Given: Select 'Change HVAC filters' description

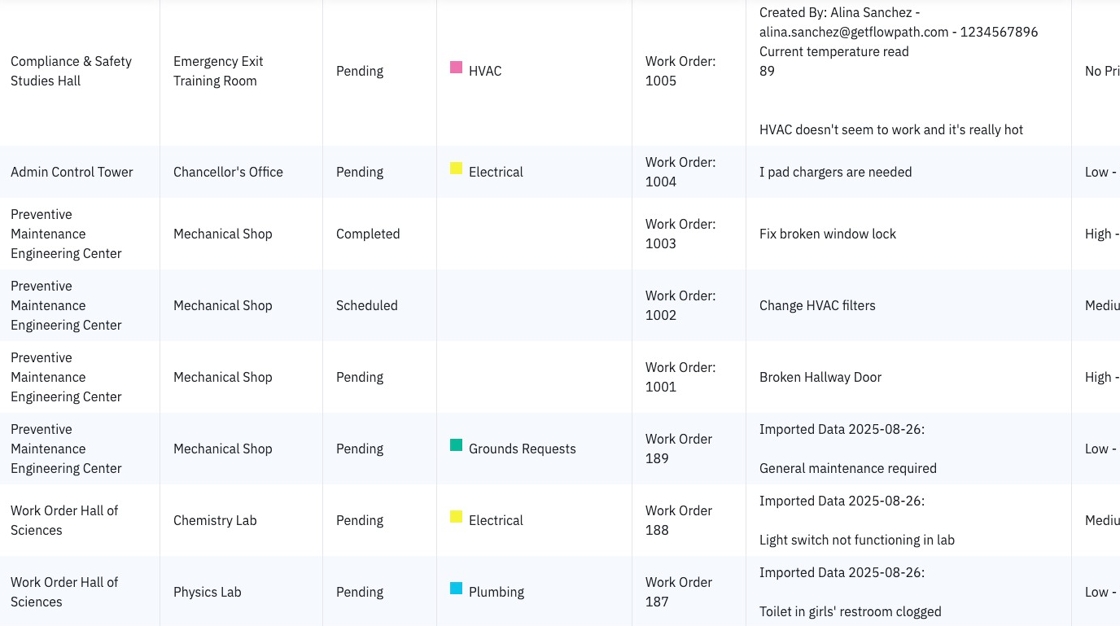Looking at the screenshot, I should pyautogui.click(x=817, y=305).
